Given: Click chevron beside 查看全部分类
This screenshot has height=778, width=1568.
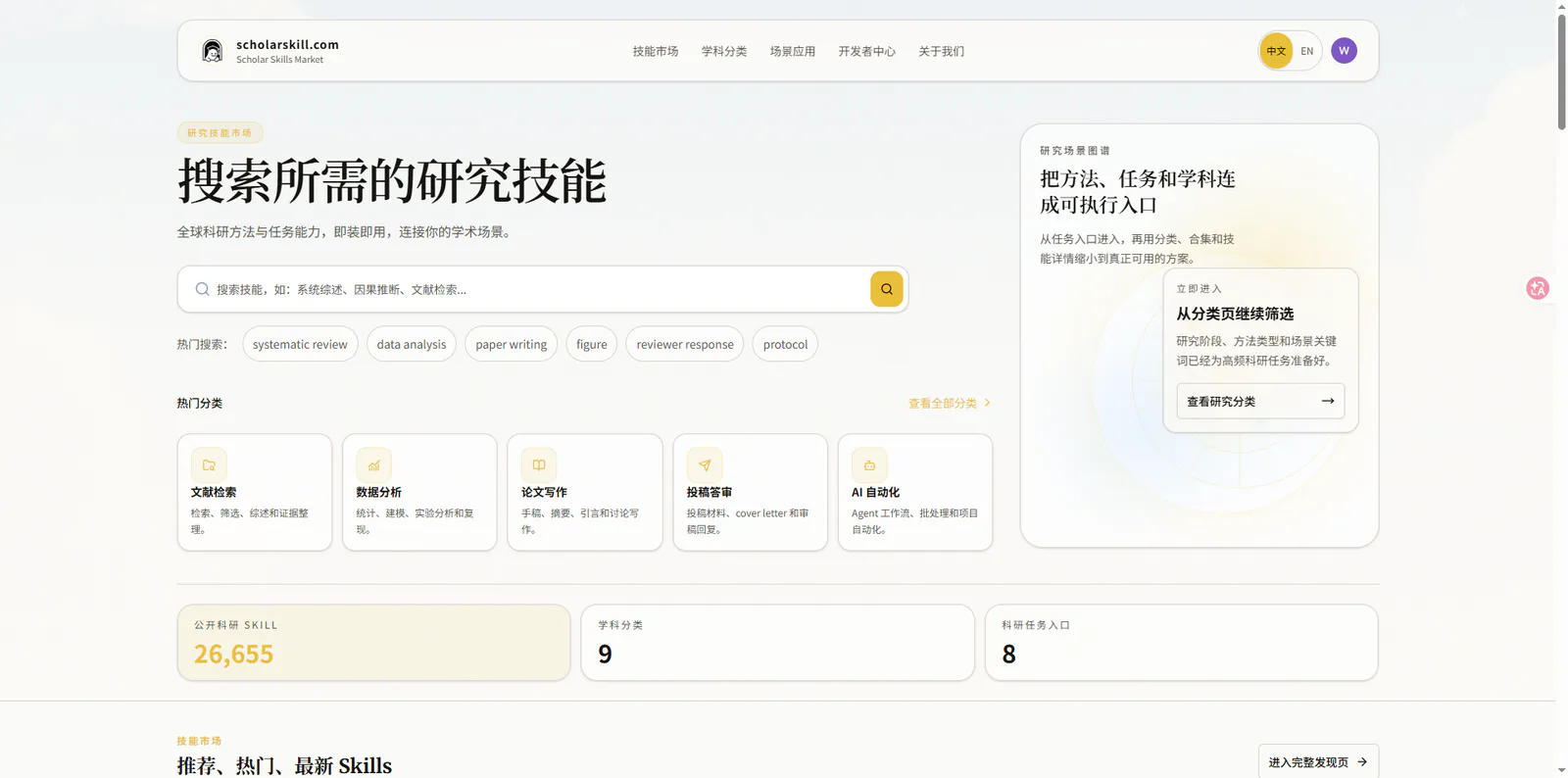Looking at the screenshot, I should pos(987,403).
